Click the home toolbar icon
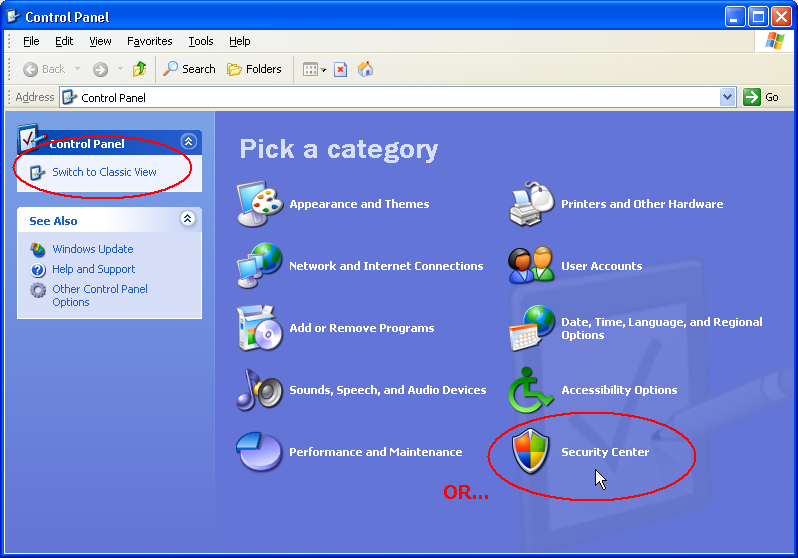Image resolution: width=798 pixels, height=558 pixels. pos(365,69)
